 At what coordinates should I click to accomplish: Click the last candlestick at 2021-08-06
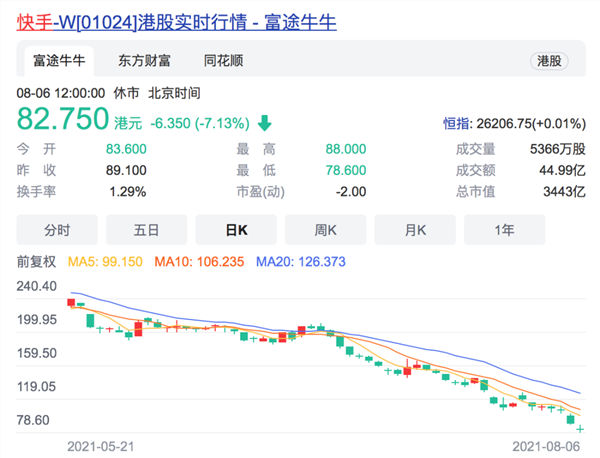580,429
